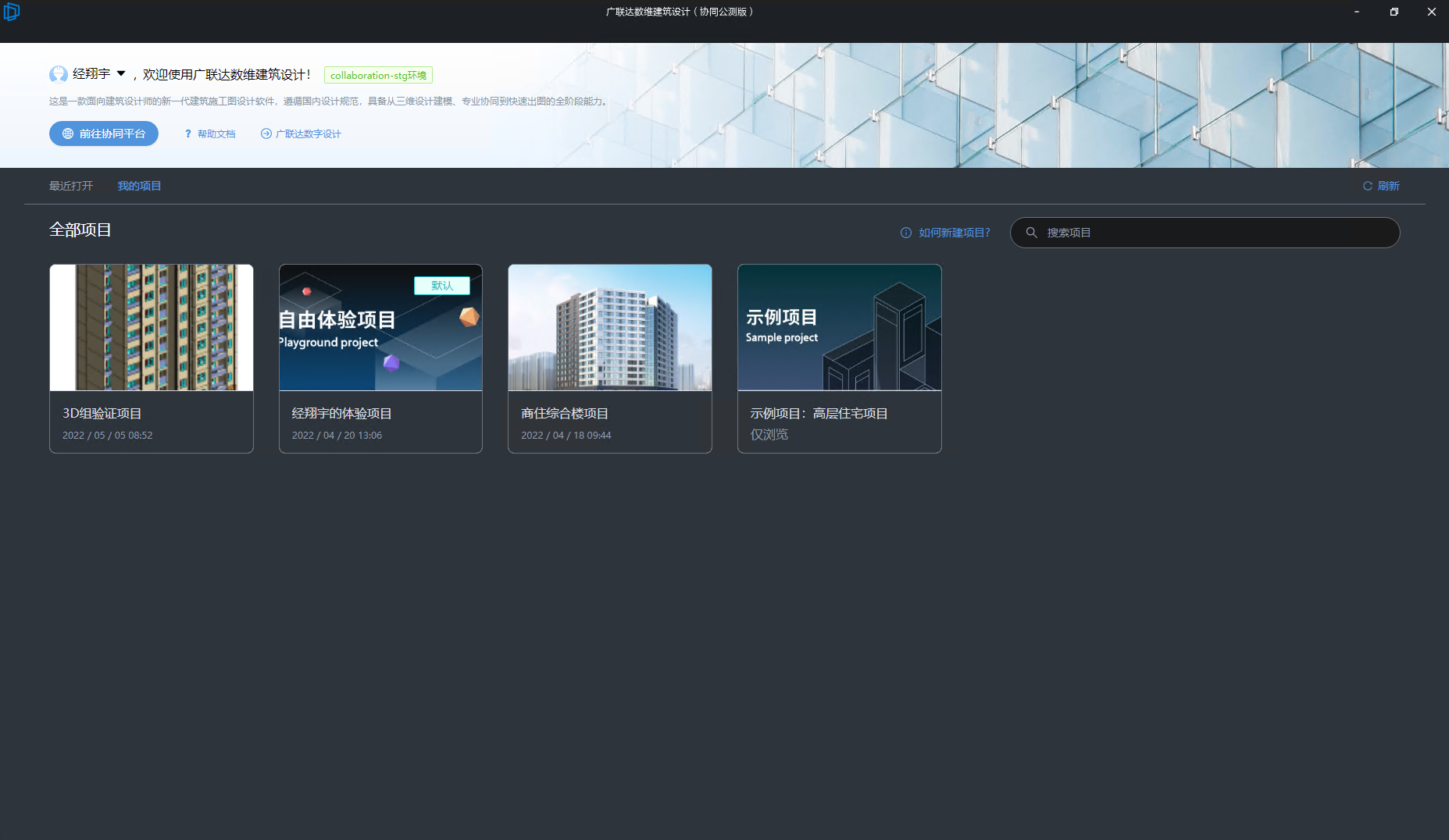Click the date 2022 / 05 / 05 08:52
The width and height of the screenshot is (1449, 840).
[x=108, y=436]
